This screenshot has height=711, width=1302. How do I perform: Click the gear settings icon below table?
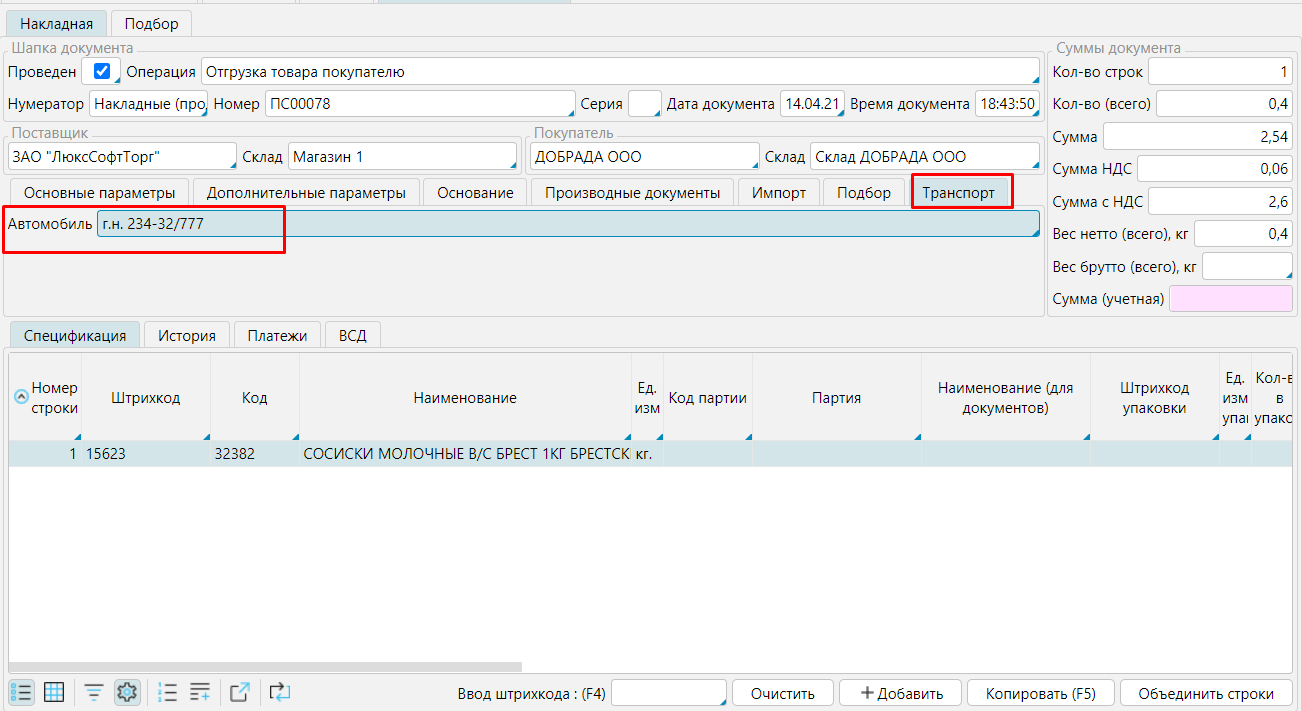click(x=127, y=692)
